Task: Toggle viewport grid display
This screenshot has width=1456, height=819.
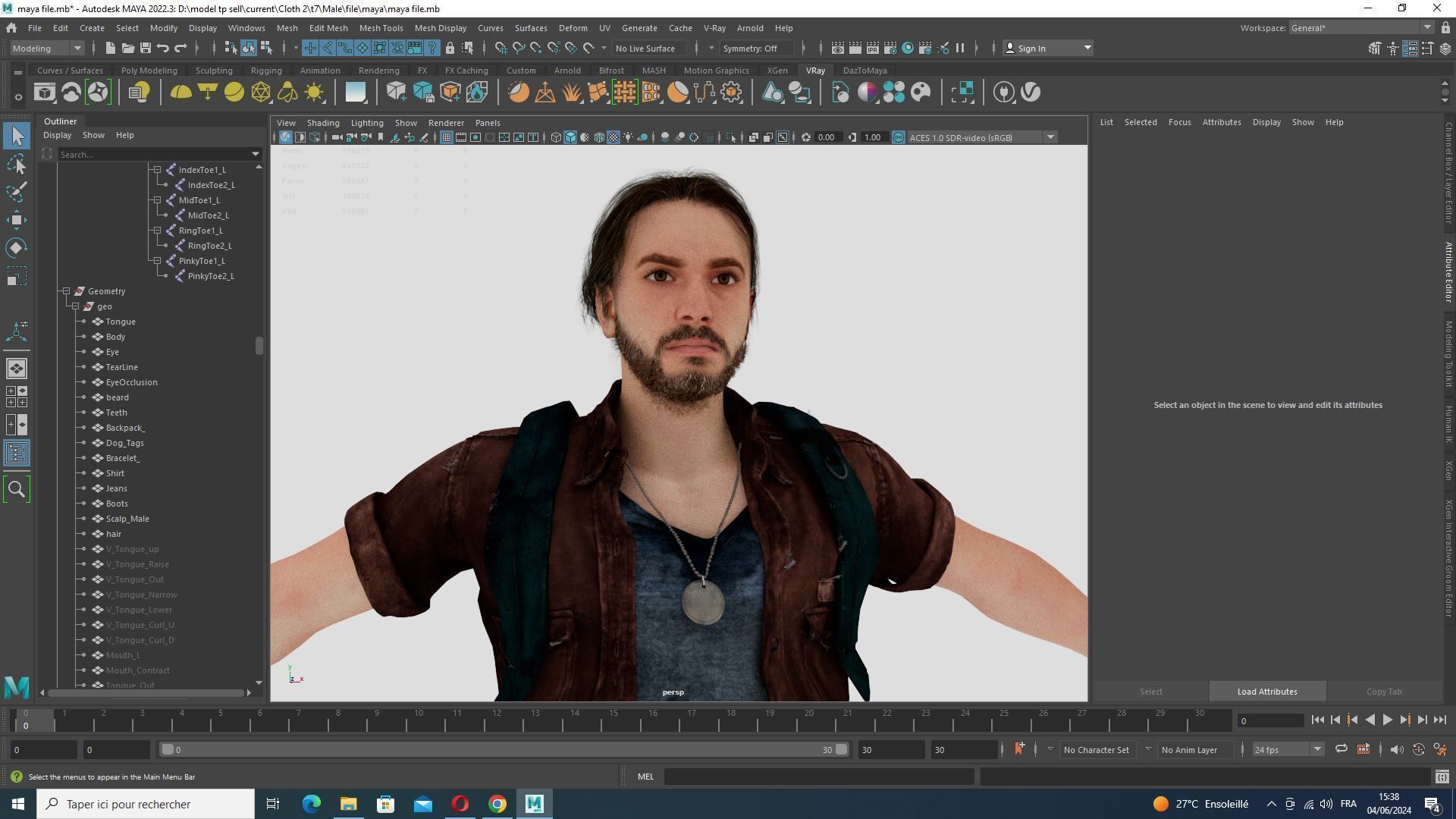Action: pyautogui.click(x=446, y=137)
